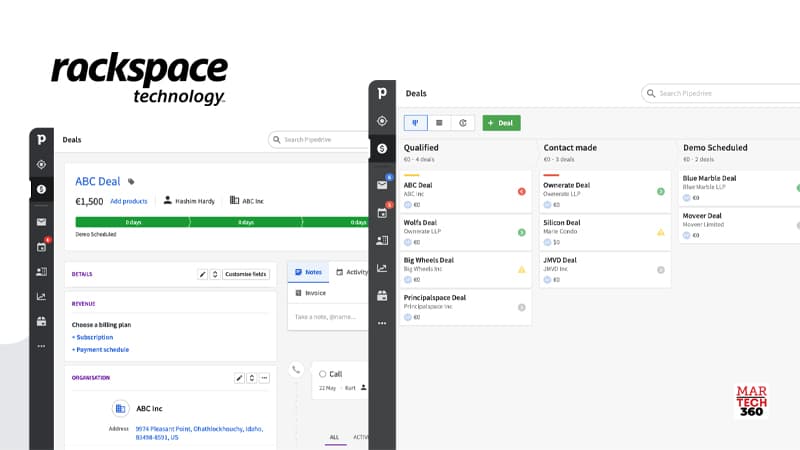The width and height of the screenshot is (800, 450).
Task: Open Leads target icon in left window sidebar
Action: 41,165
